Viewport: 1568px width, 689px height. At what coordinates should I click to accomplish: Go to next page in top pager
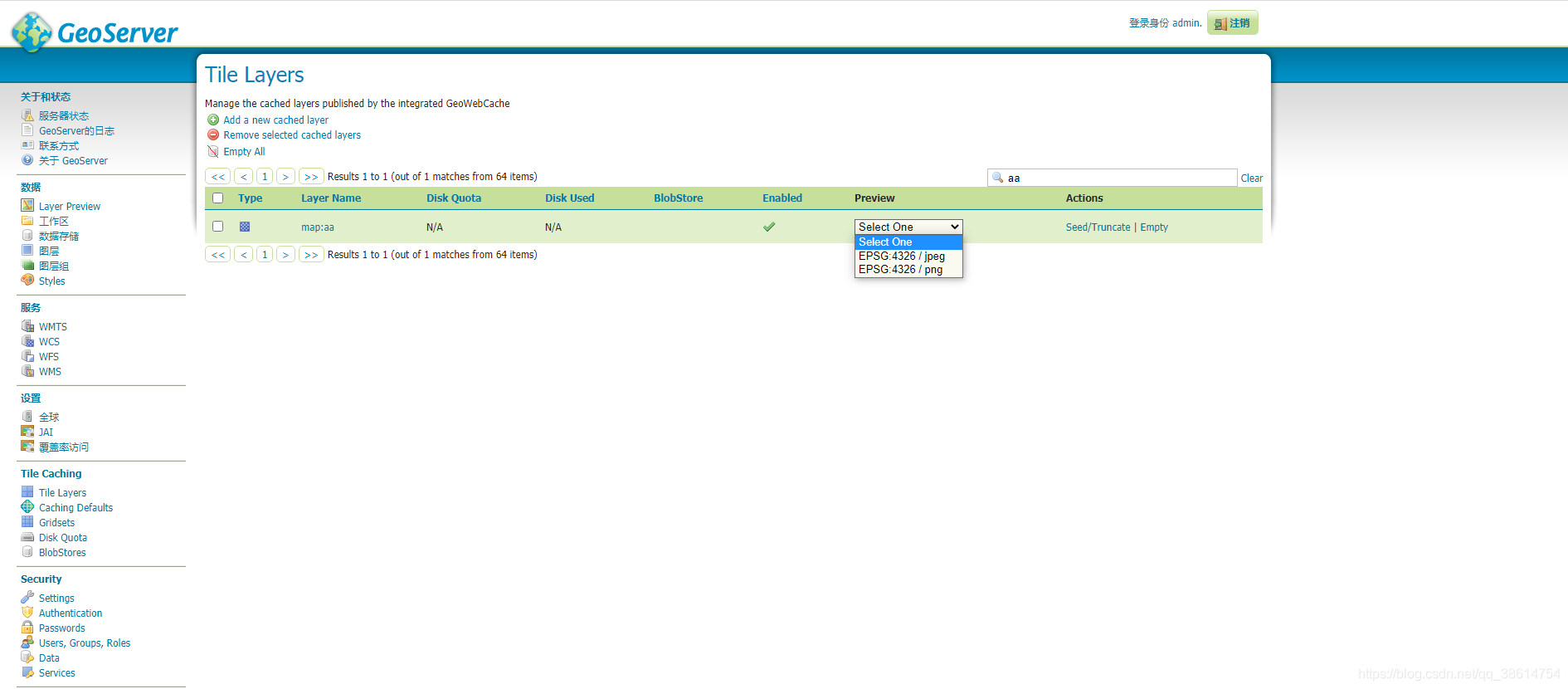point(285,176)
